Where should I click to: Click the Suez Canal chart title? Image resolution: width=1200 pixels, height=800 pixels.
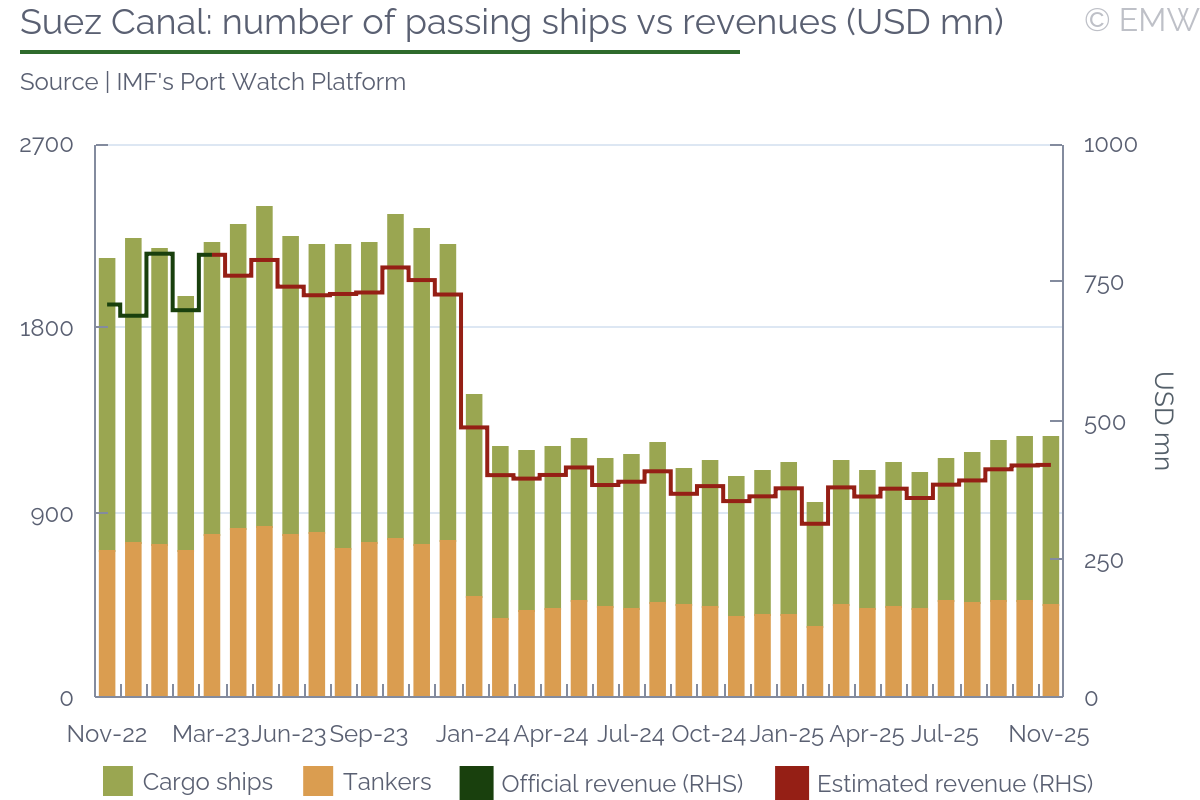point(511,22)
